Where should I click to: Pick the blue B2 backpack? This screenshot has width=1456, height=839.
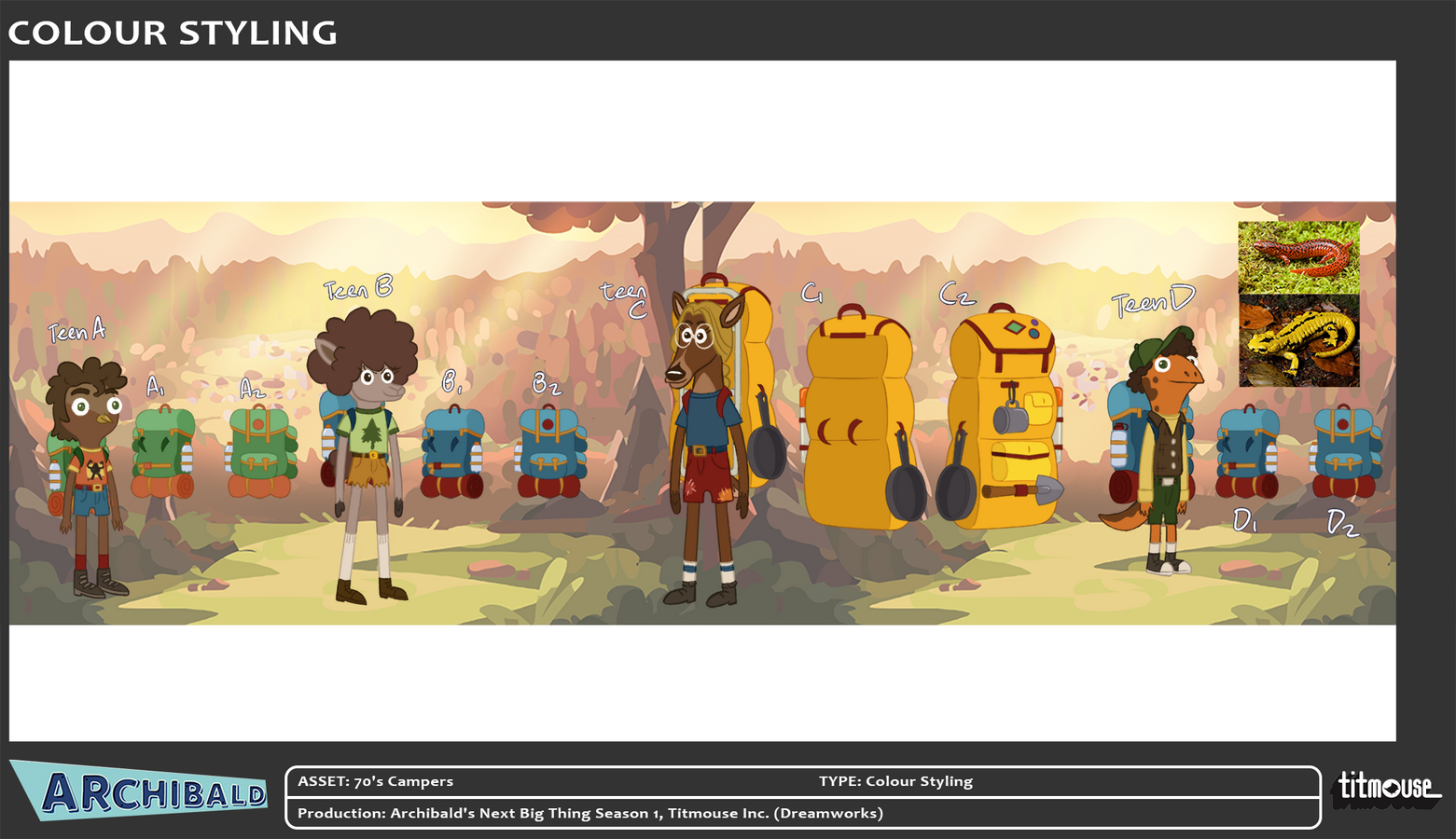[550, 453]
